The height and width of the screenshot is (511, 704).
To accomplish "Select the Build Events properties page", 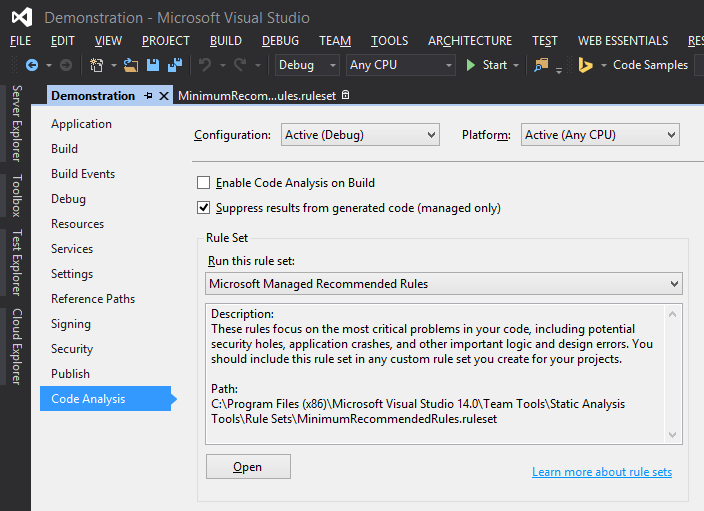I will (x=83, y=174).
